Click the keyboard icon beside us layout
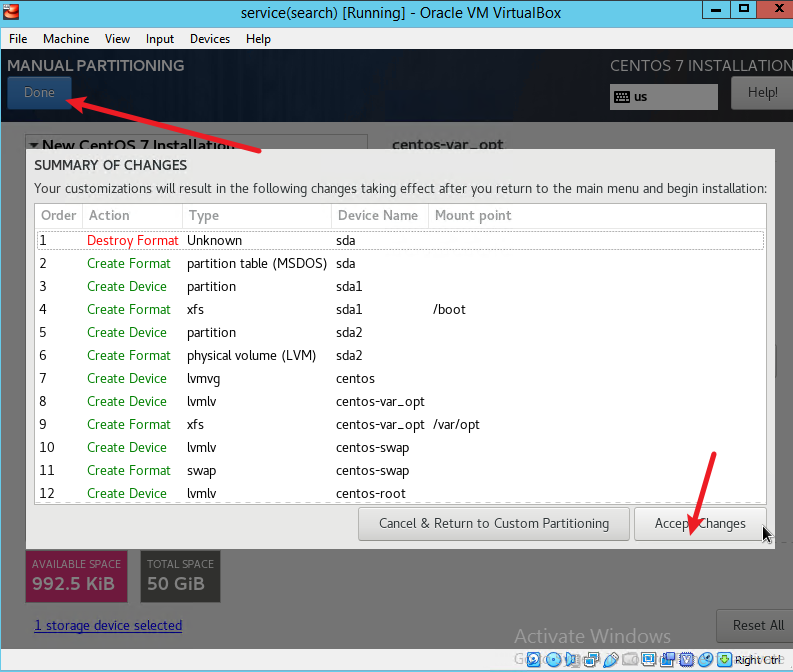 click(x=622, y=97)
